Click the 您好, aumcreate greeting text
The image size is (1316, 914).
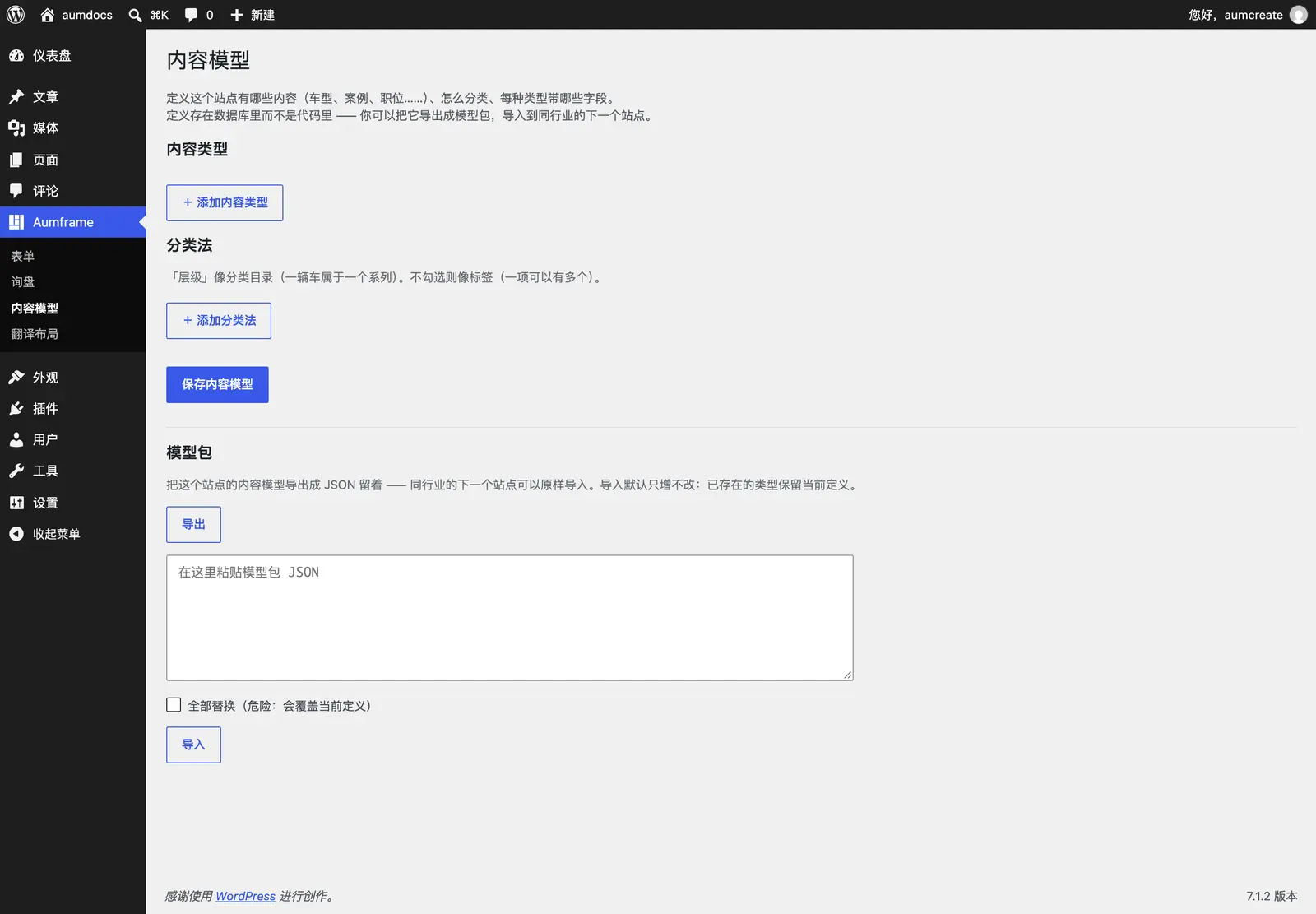(x=1235, y=15)
